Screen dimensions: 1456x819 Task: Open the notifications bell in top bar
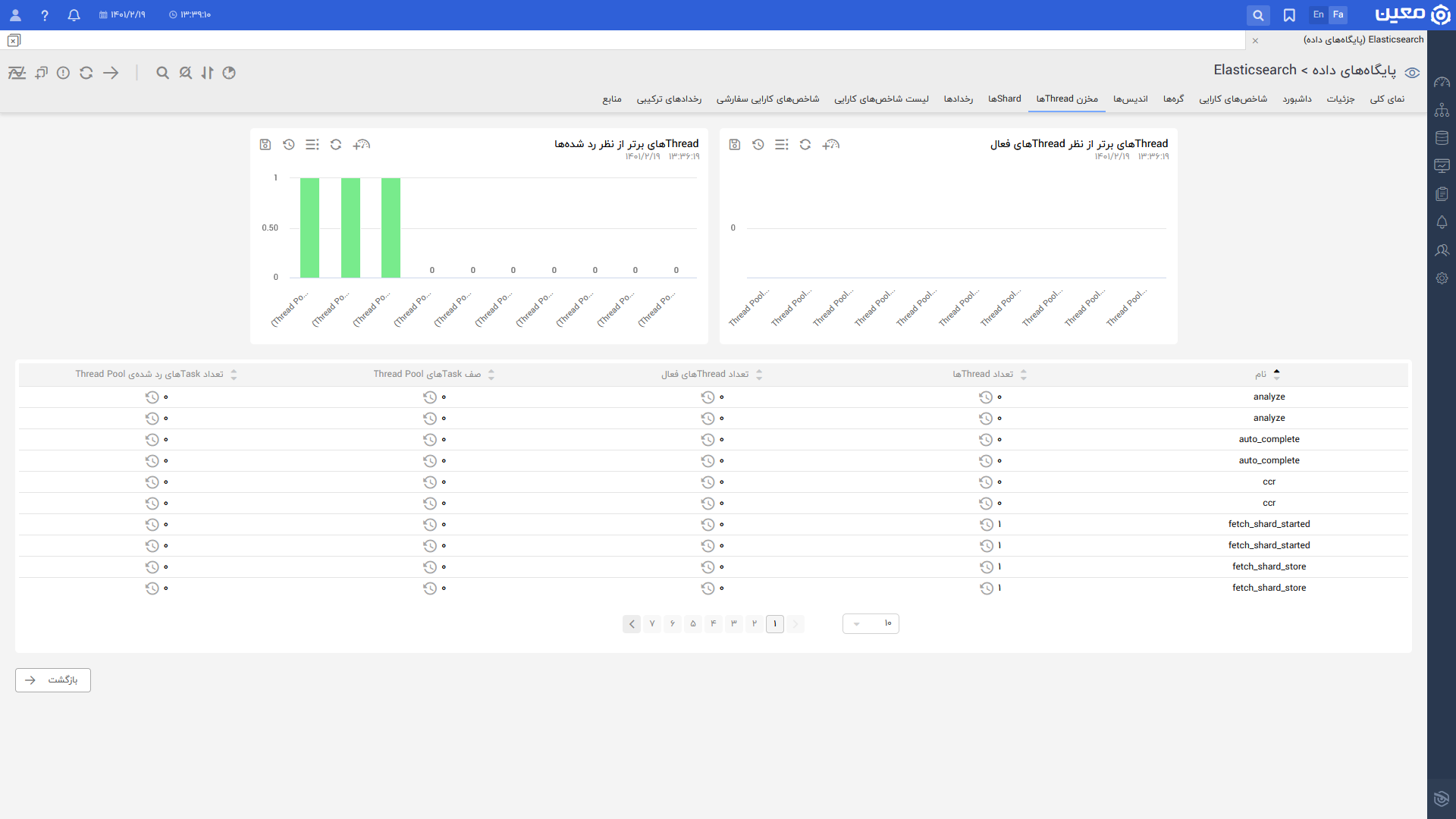74,15
